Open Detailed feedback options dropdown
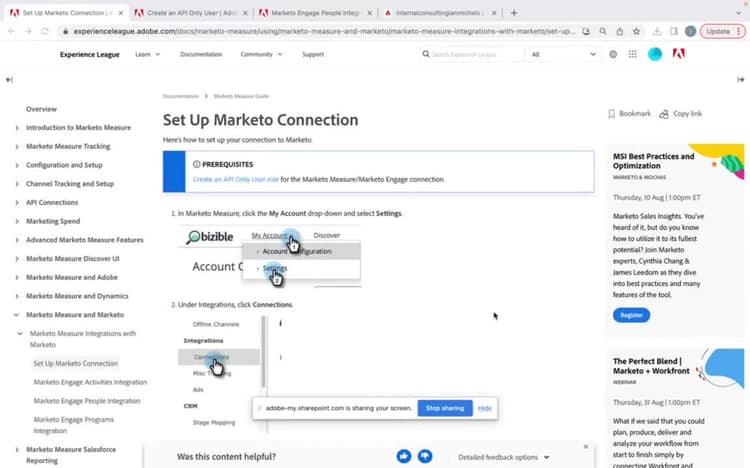Image resolution: width=750 pixels, height=468 pixels. [503, 457]
